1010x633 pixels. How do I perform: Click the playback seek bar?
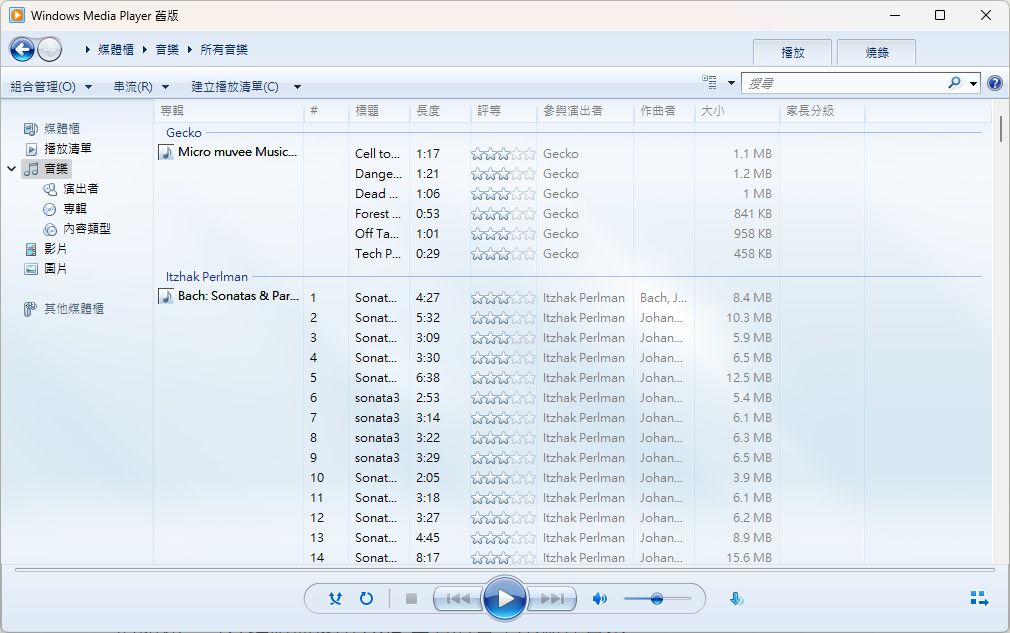(x=504, y=570)
